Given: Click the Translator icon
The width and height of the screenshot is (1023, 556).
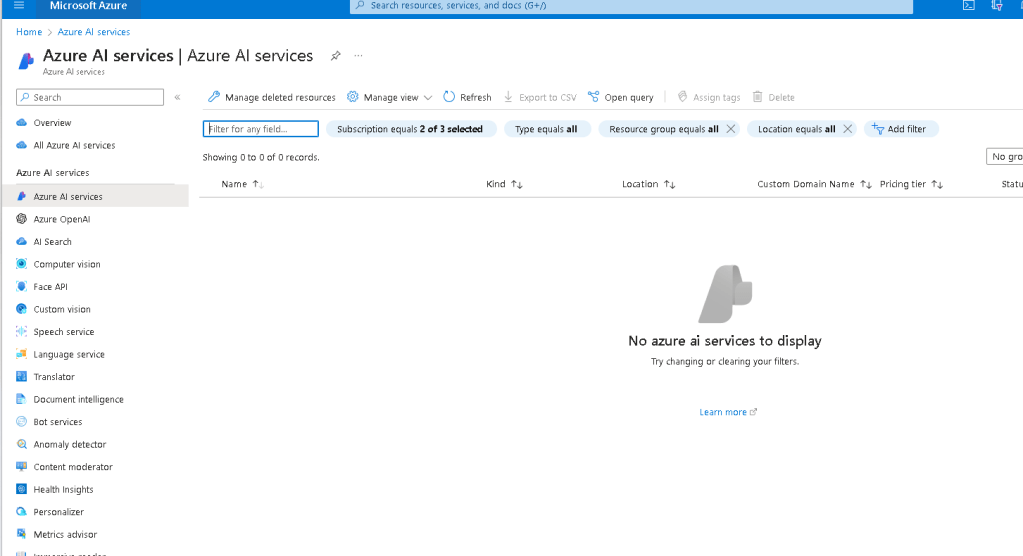Looking at the screenshot, I should pos(22,377).
